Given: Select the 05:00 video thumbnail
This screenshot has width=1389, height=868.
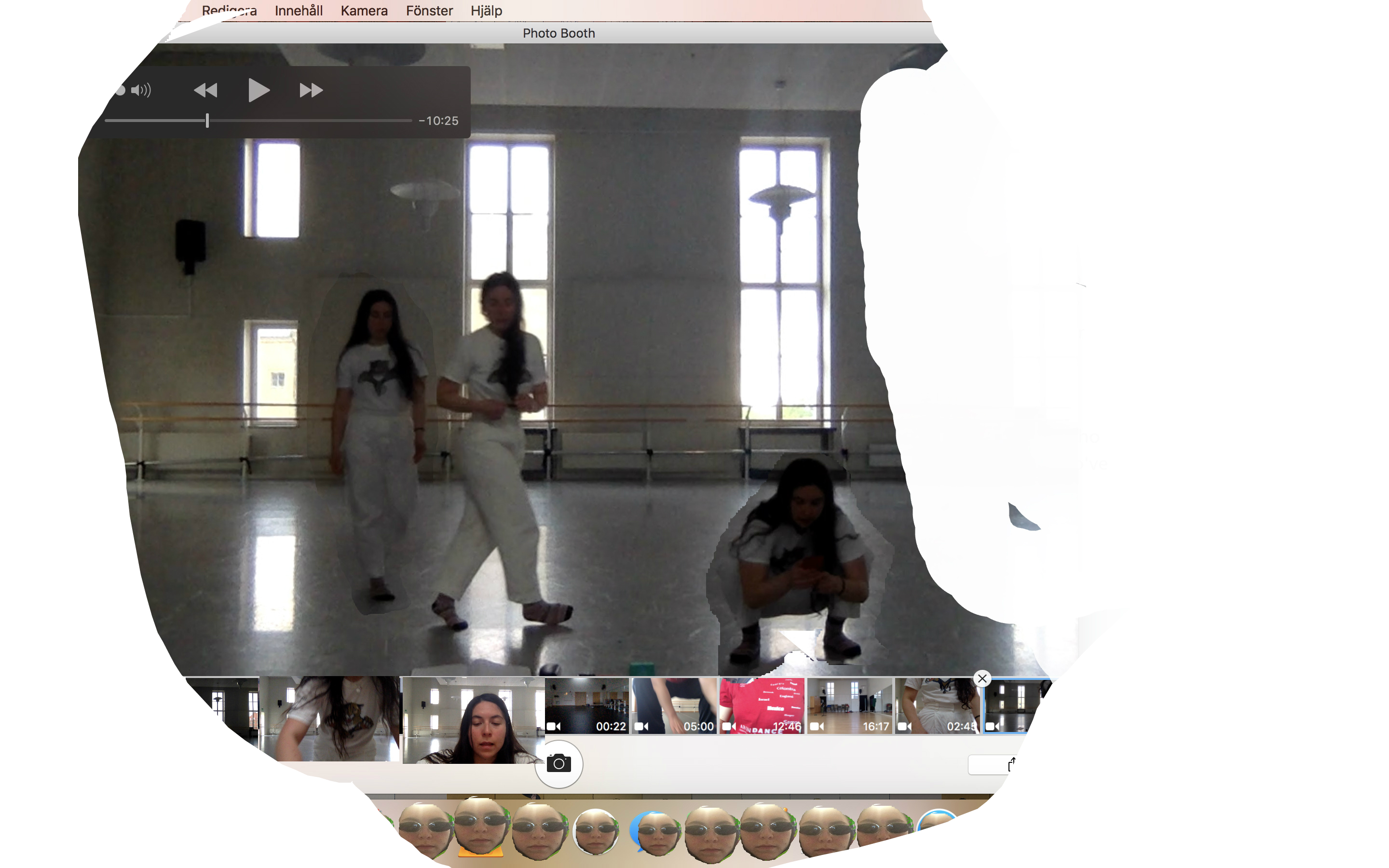Looking at the screenshot, I should 674,705.
